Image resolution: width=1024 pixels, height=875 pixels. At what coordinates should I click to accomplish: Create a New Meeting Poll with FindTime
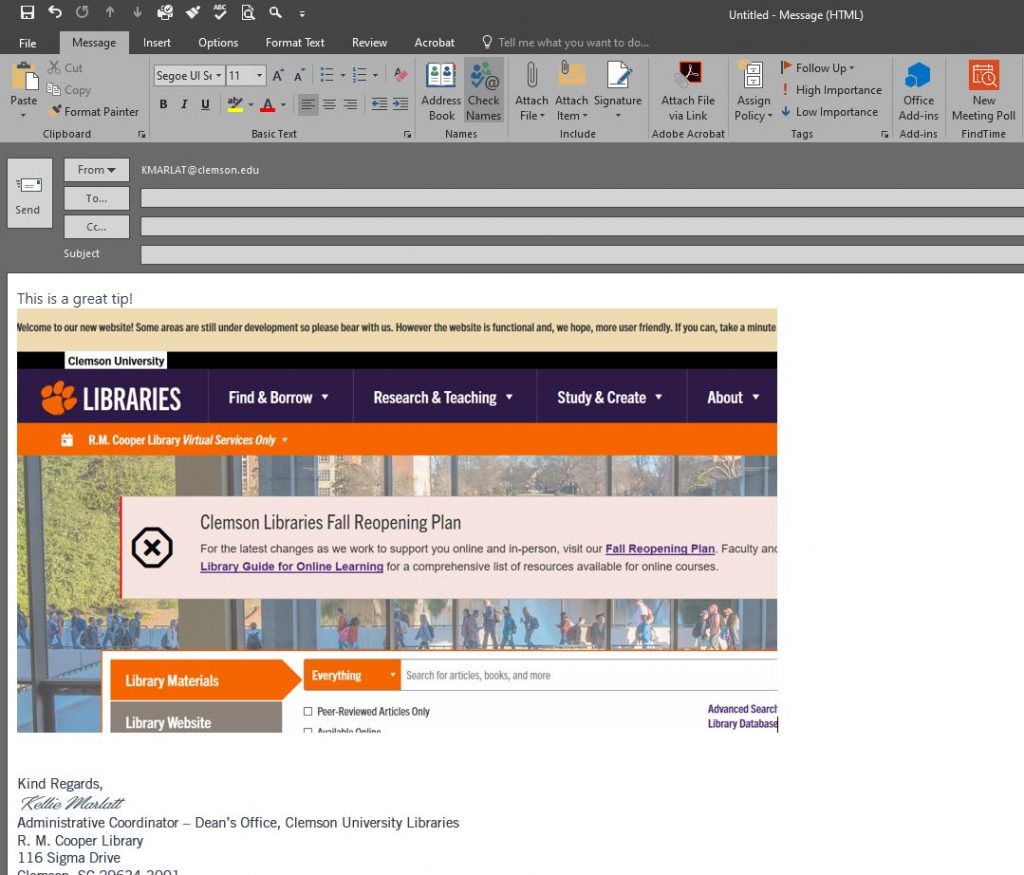click(x=984, y=91)
